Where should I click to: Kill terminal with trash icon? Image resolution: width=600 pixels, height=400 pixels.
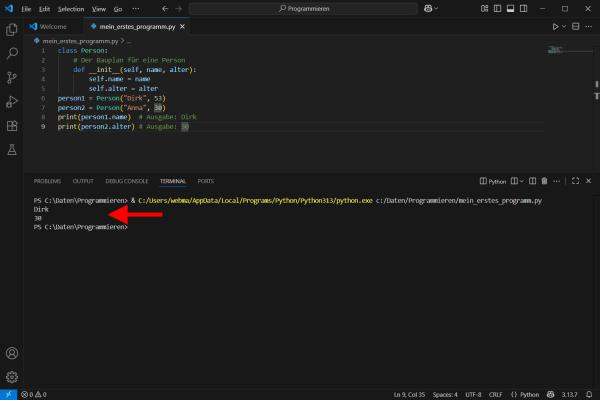point(544,181)
